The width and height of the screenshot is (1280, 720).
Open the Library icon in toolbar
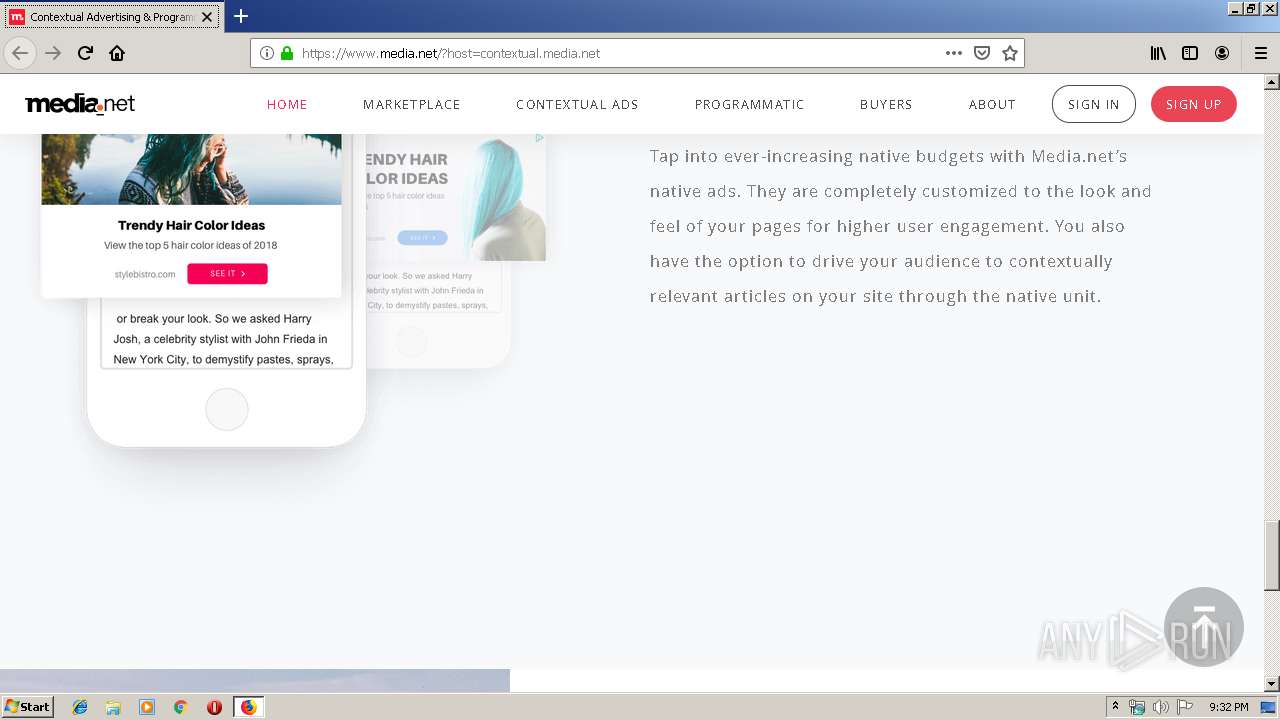1158,53
